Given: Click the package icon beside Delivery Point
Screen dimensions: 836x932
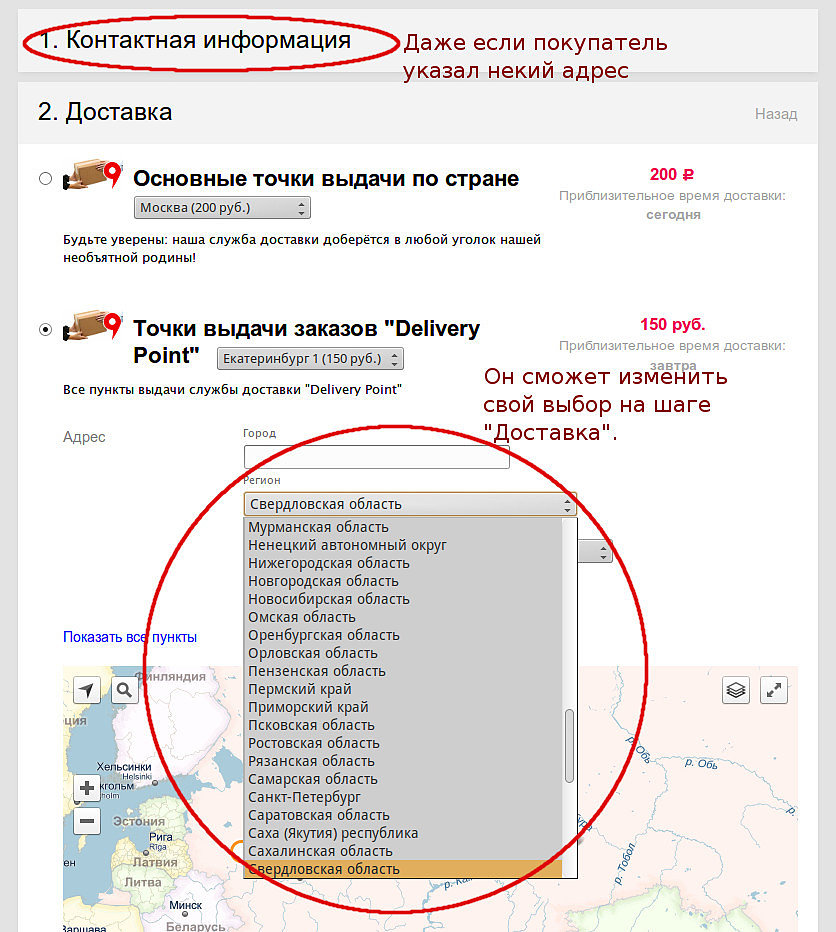Looking at the screenshot, I should (x=92, y=325).
